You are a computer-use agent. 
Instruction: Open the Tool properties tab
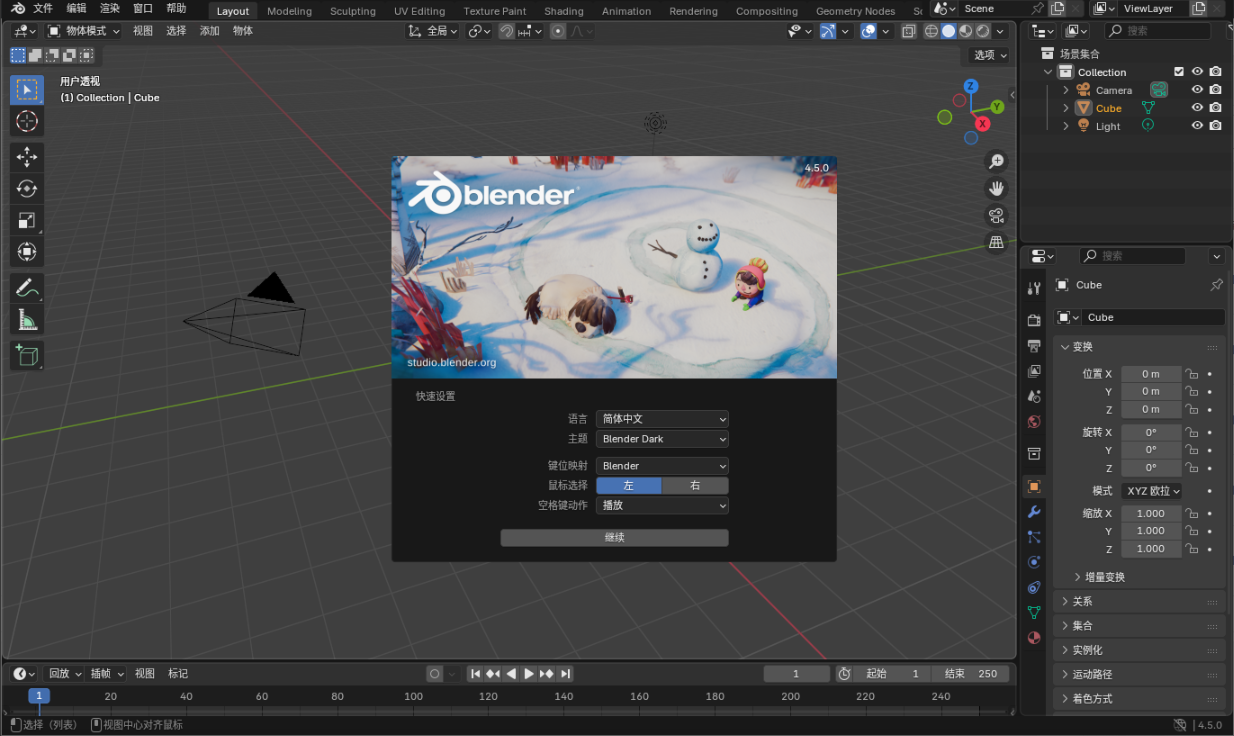1034,289
